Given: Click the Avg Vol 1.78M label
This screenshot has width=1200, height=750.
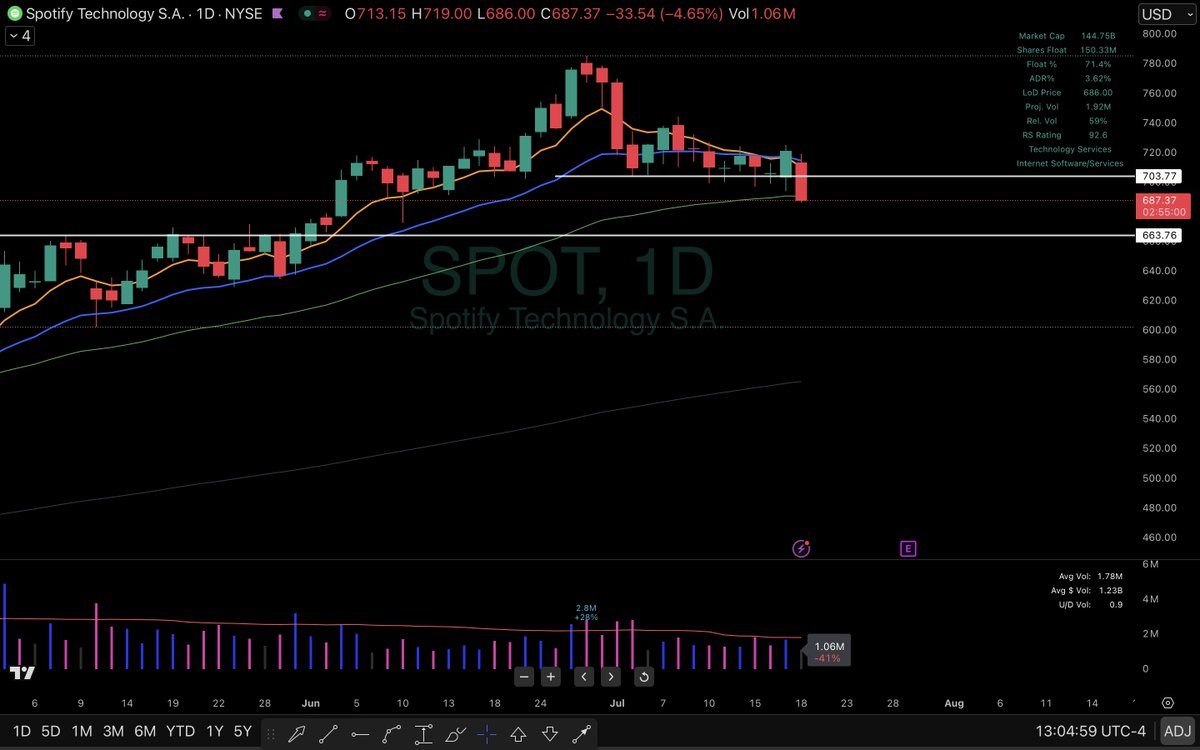Looking at the screenshot, I should click(x=1090, y=577).
